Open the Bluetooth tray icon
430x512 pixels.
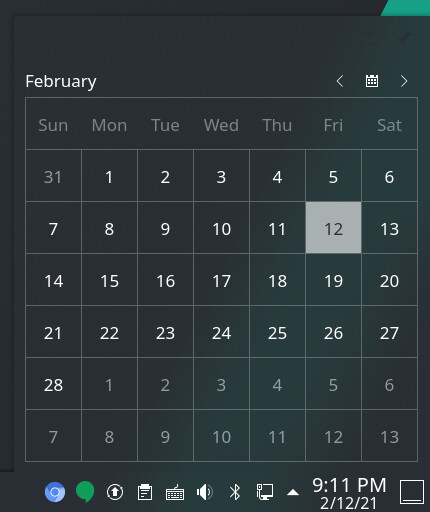tap(235, 492)
